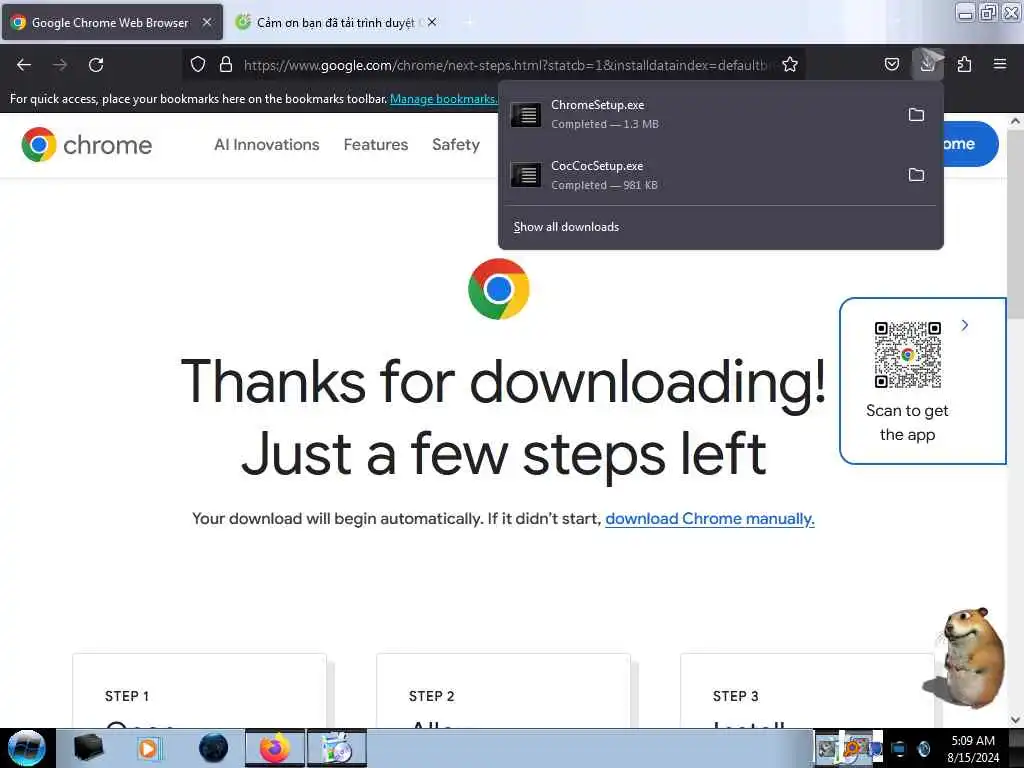The image size is (1024, 768).
Task: Open the dark globe taskbar icon
Action: coord(213,748)
